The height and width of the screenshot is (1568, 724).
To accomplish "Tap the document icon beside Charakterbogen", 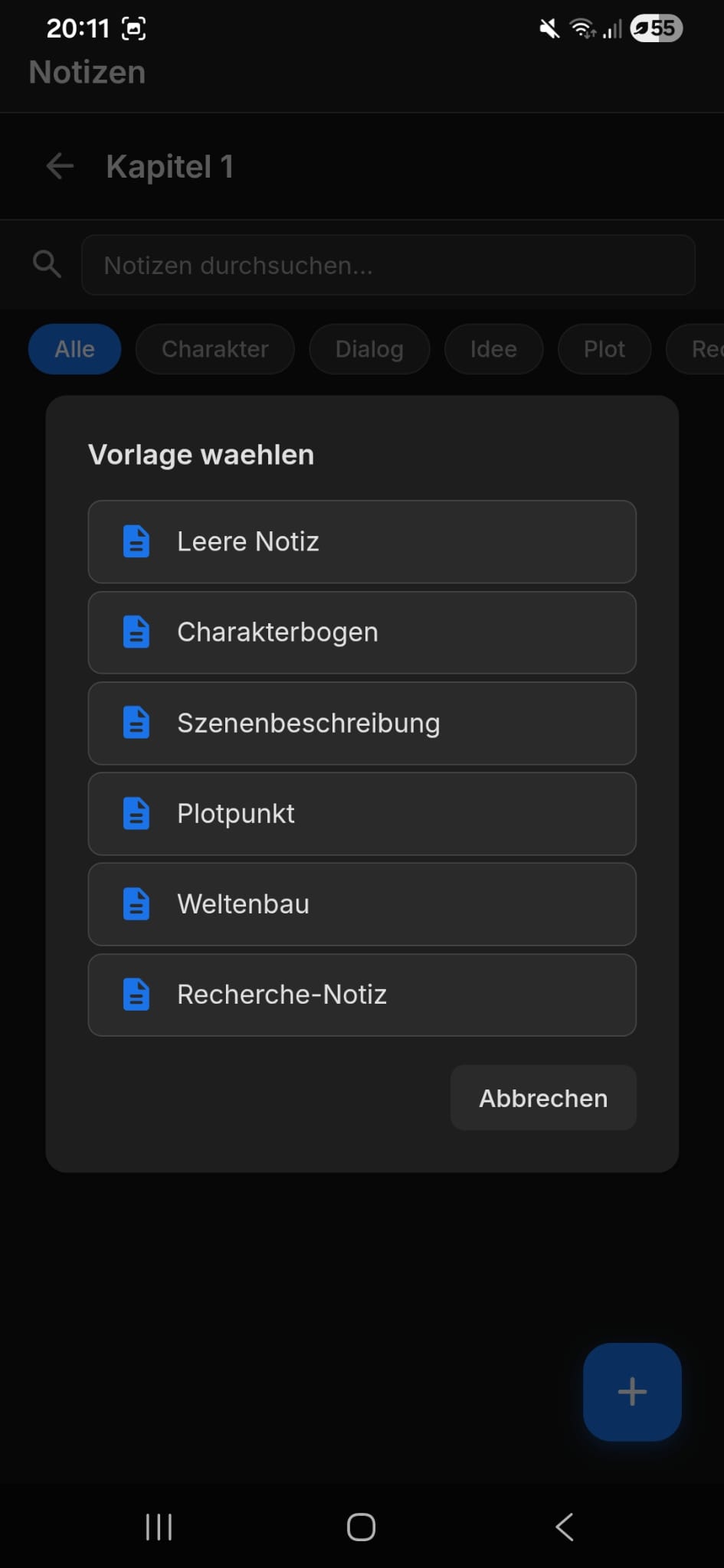I will 136,632.
